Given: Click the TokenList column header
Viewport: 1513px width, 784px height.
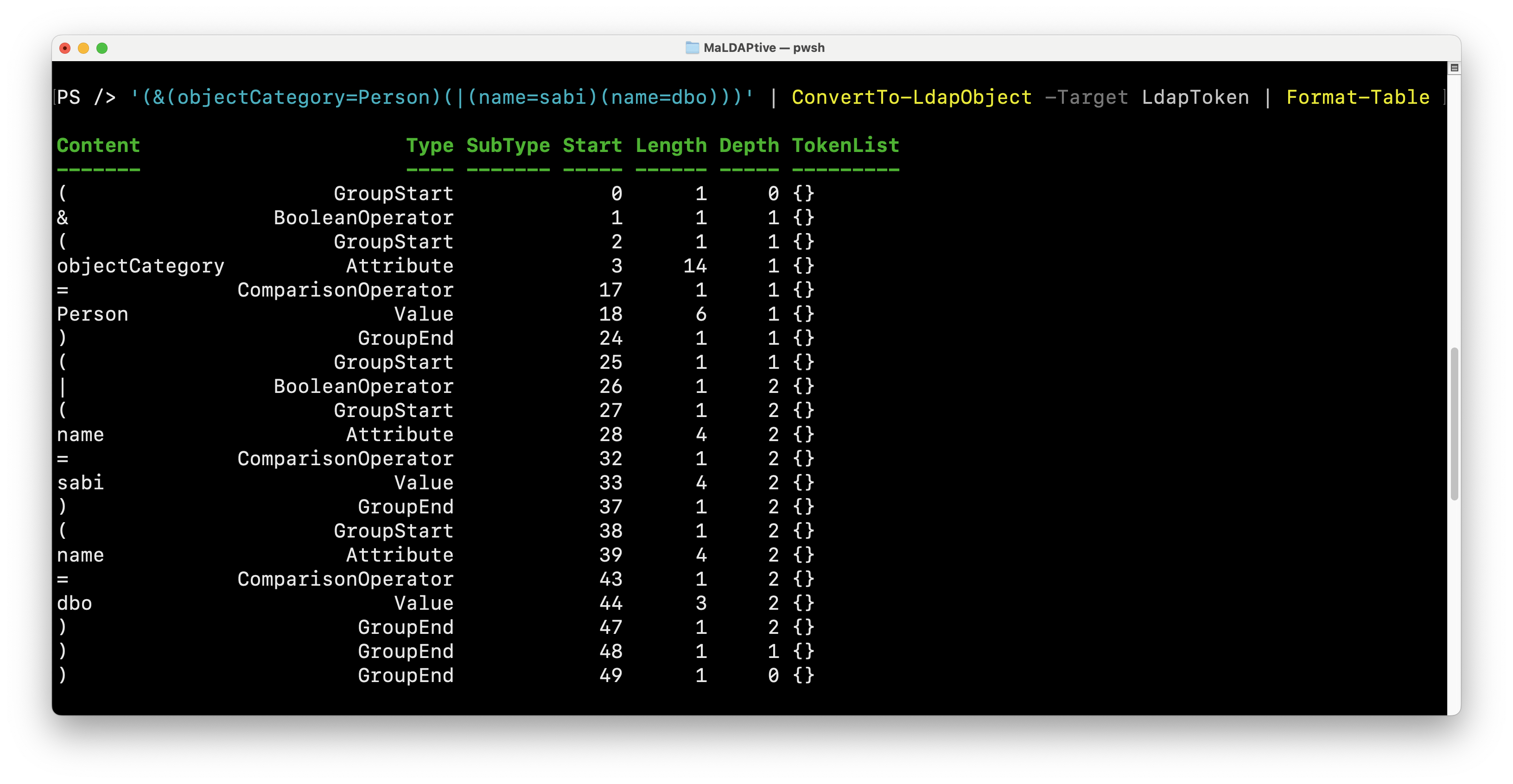Looking at the screenshot, I should [845, 145].
